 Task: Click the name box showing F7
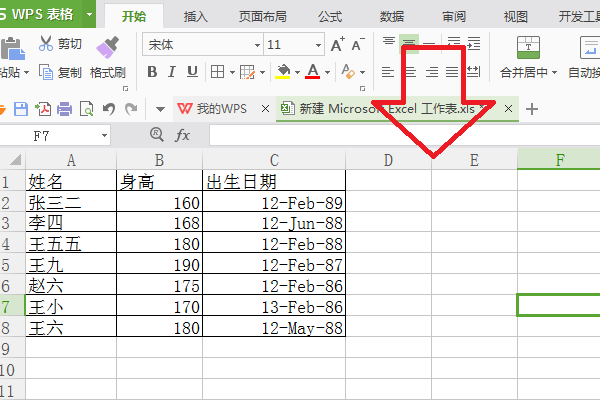(x=55, y=136)
